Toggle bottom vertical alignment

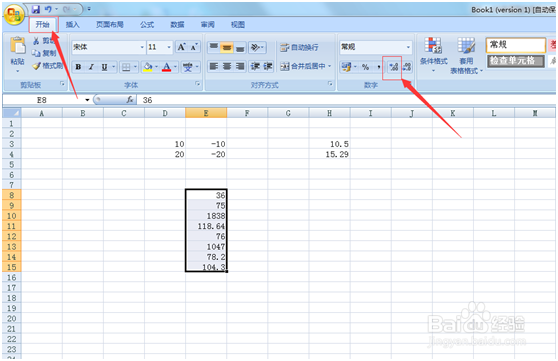pos(240,47)
